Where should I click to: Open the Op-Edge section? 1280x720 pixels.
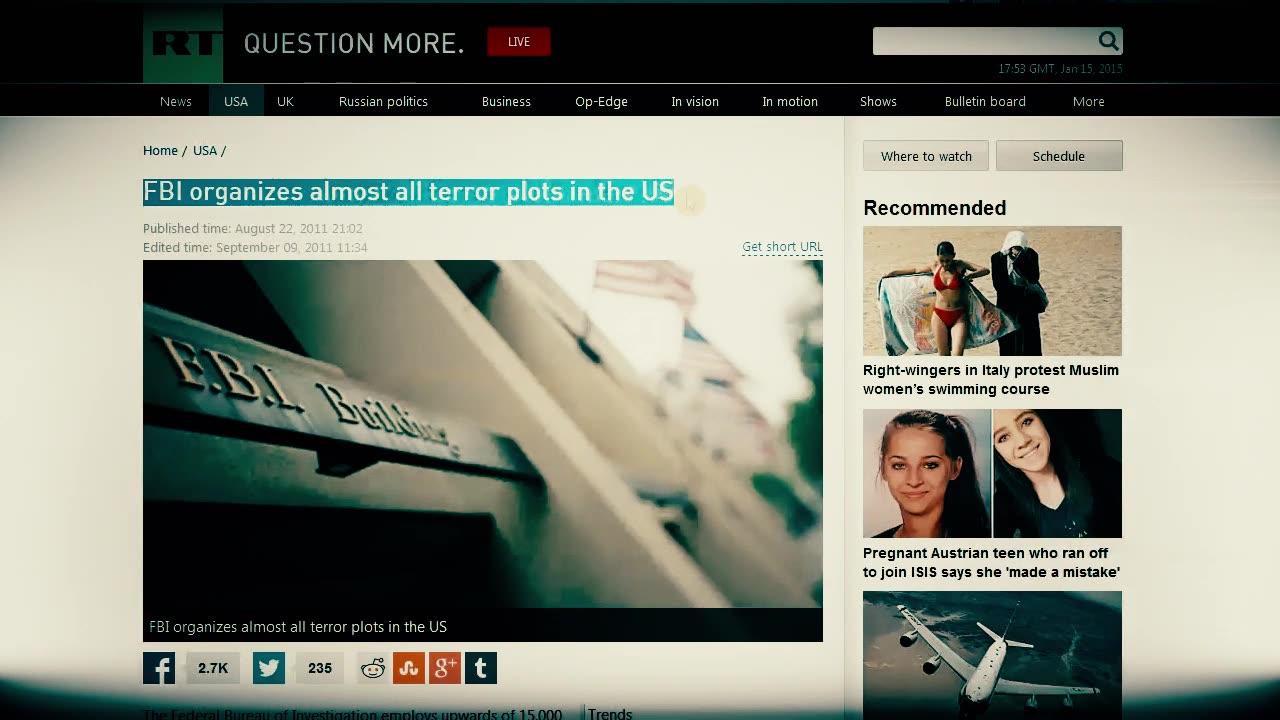(x=601, y=101)
